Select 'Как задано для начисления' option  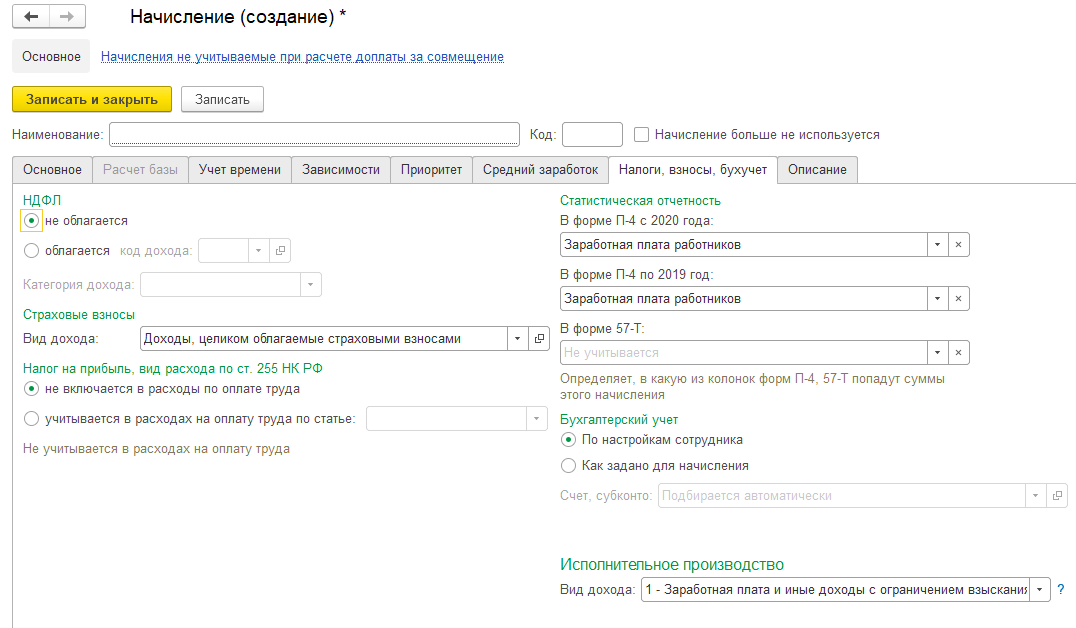click(x=569, y=465)
